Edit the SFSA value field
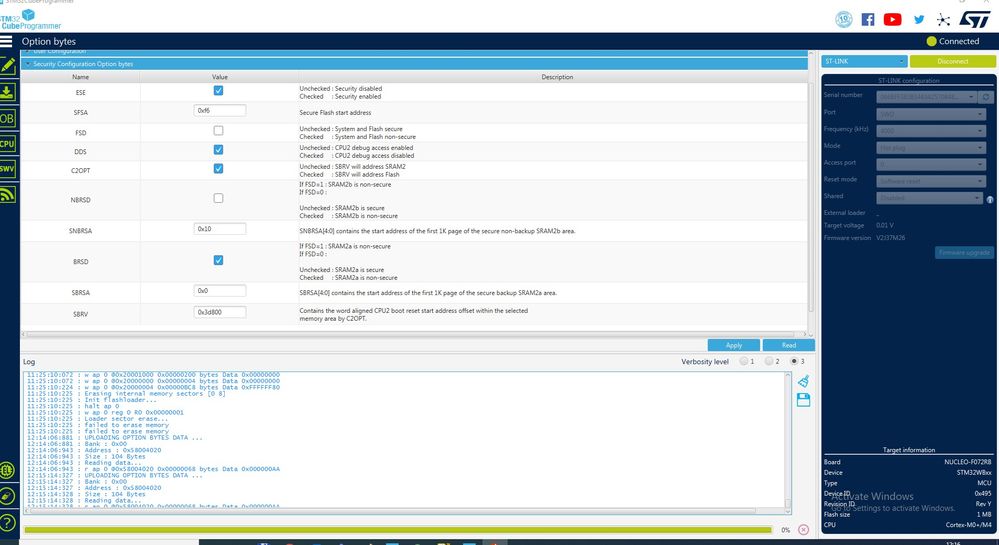Screen dimensions: 999x545 (x=220, y=110)
